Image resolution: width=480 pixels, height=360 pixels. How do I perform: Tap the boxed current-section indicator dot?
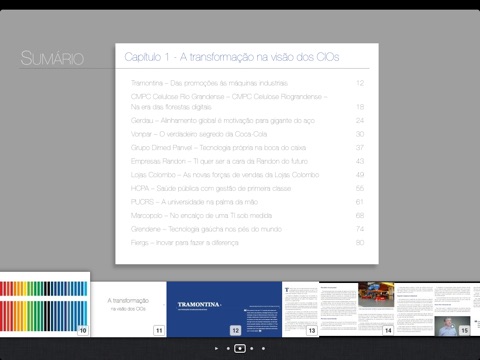(x=240, y=348)
